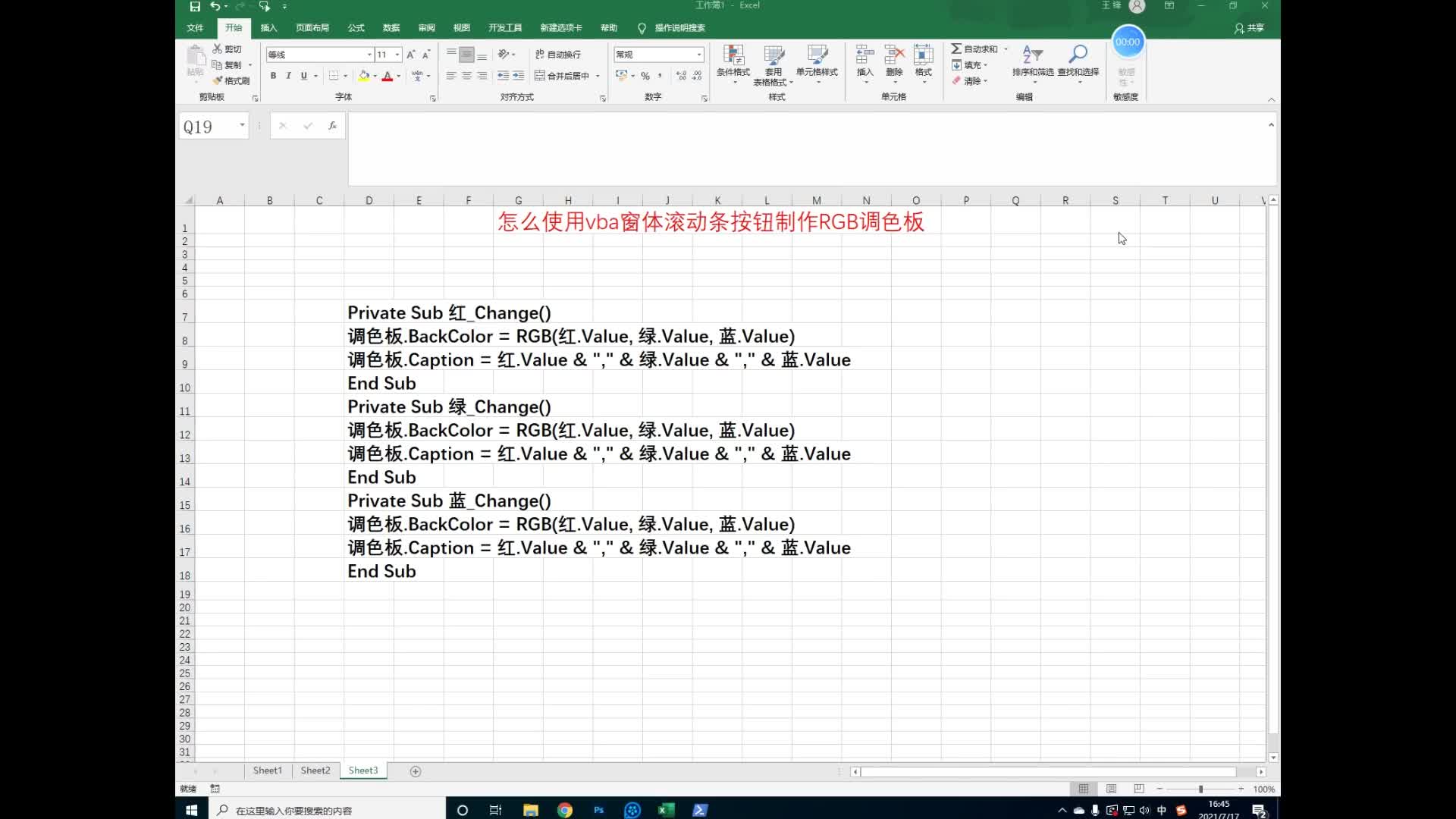Click decrease decimal icon
This screenshot has width=1456, height=819.
[697, 76]
